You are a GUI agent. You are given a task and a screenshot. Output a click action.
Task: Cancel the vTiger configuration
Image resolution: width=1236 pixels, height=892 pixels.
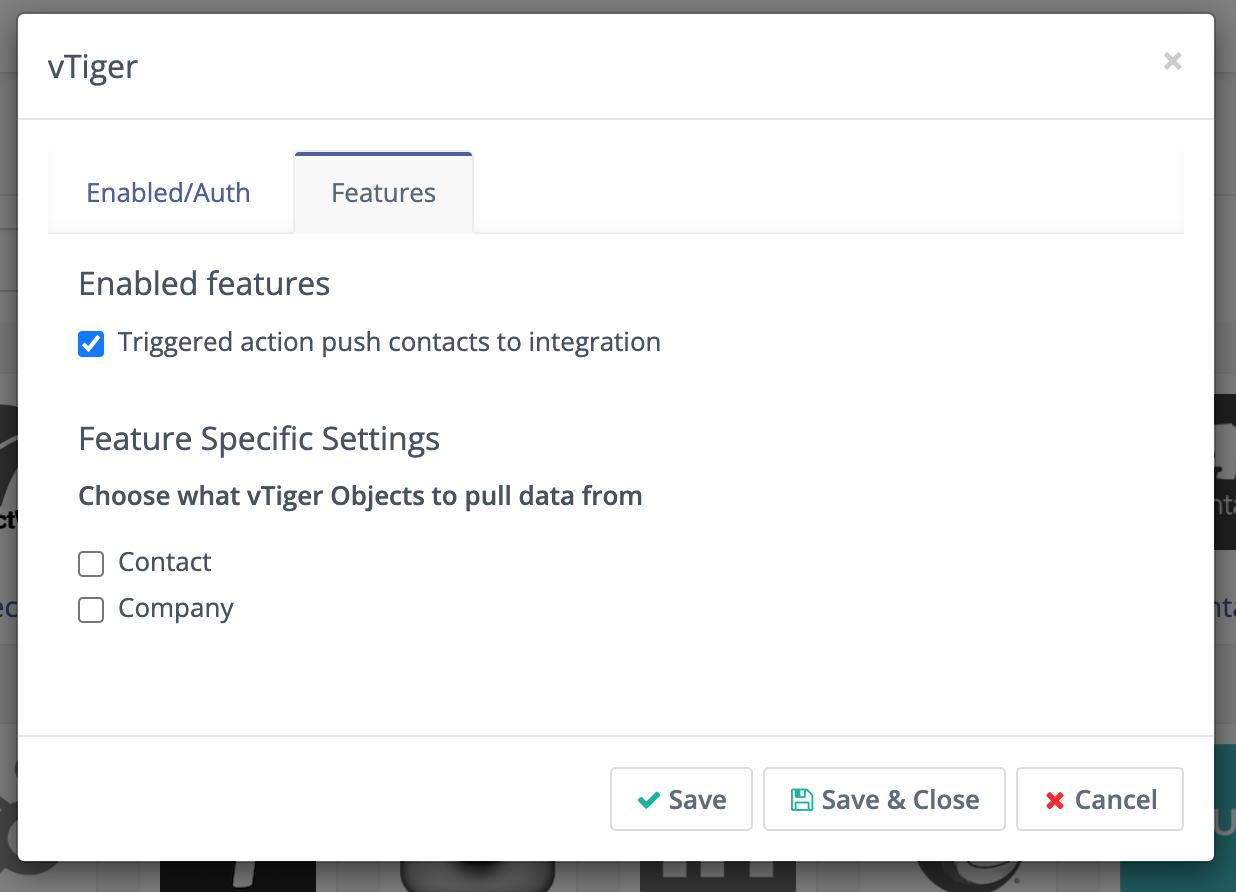(x=1100, y=800)
